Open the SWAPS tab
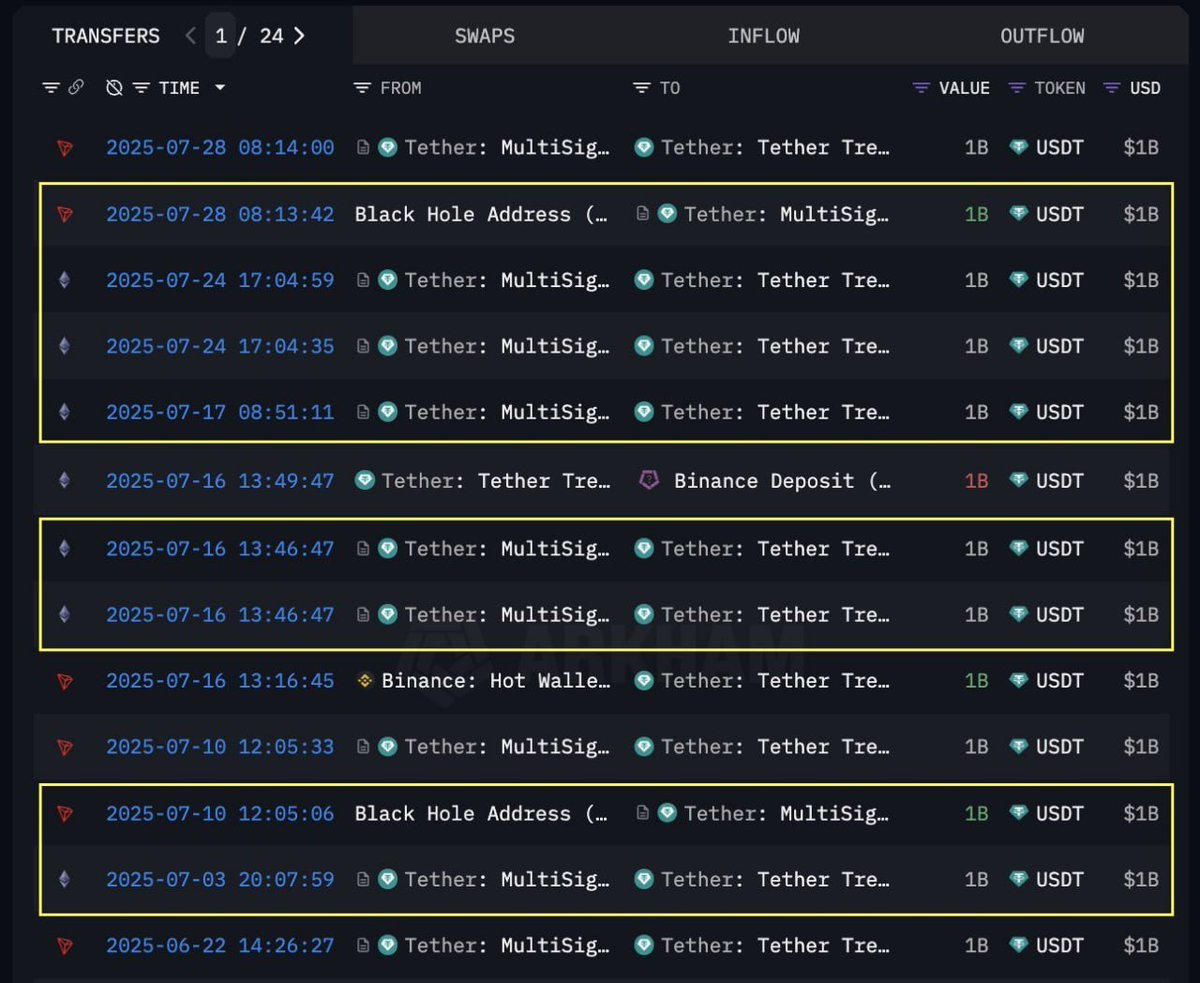The width and height of the screenshot is (1200, 983). (485, 36)
